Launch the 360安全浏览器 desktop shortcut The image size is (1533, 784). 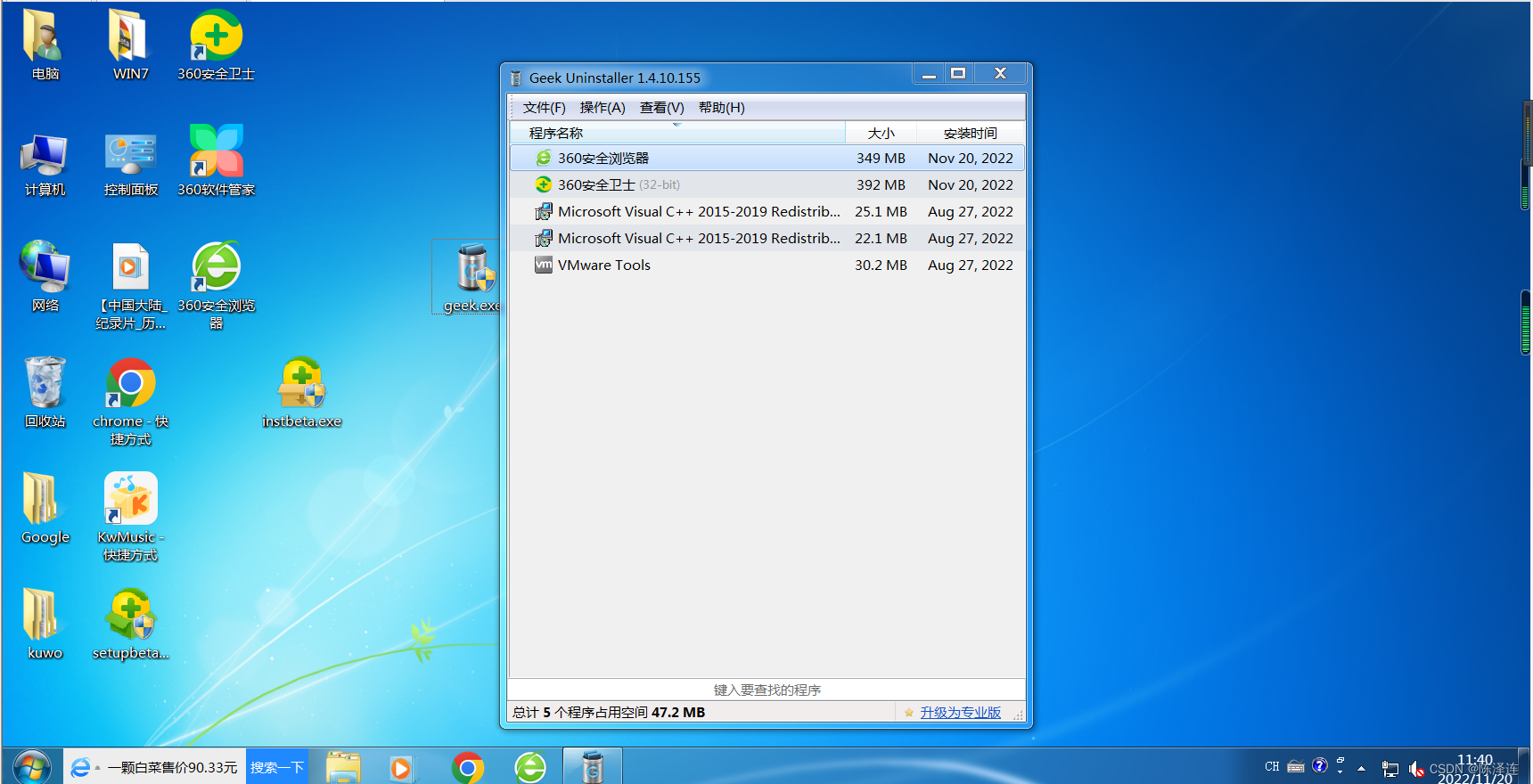click(216, 285)
